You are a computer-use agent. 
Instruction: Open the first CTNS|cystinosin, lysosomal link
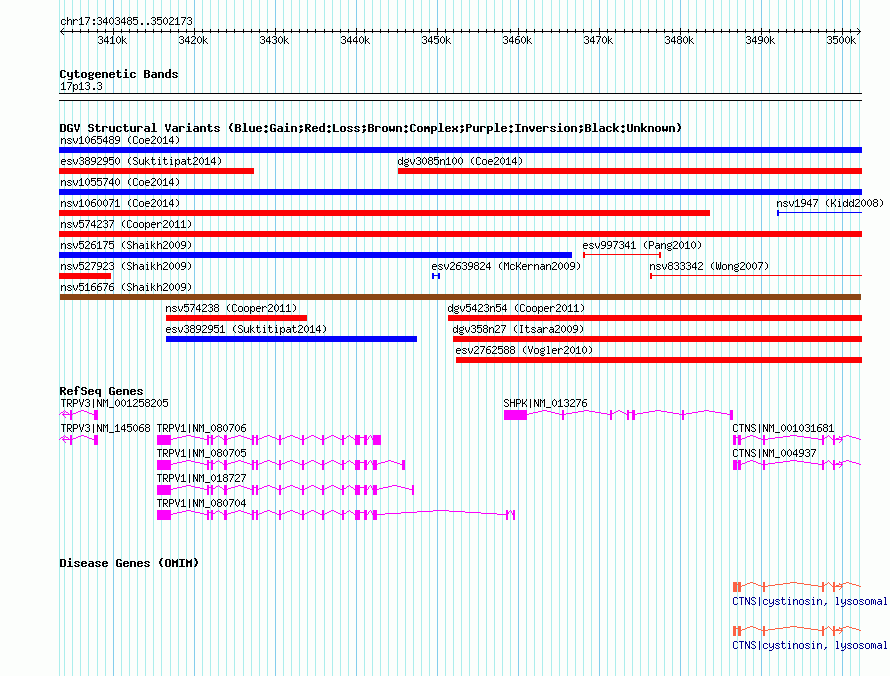pos(809,601)
